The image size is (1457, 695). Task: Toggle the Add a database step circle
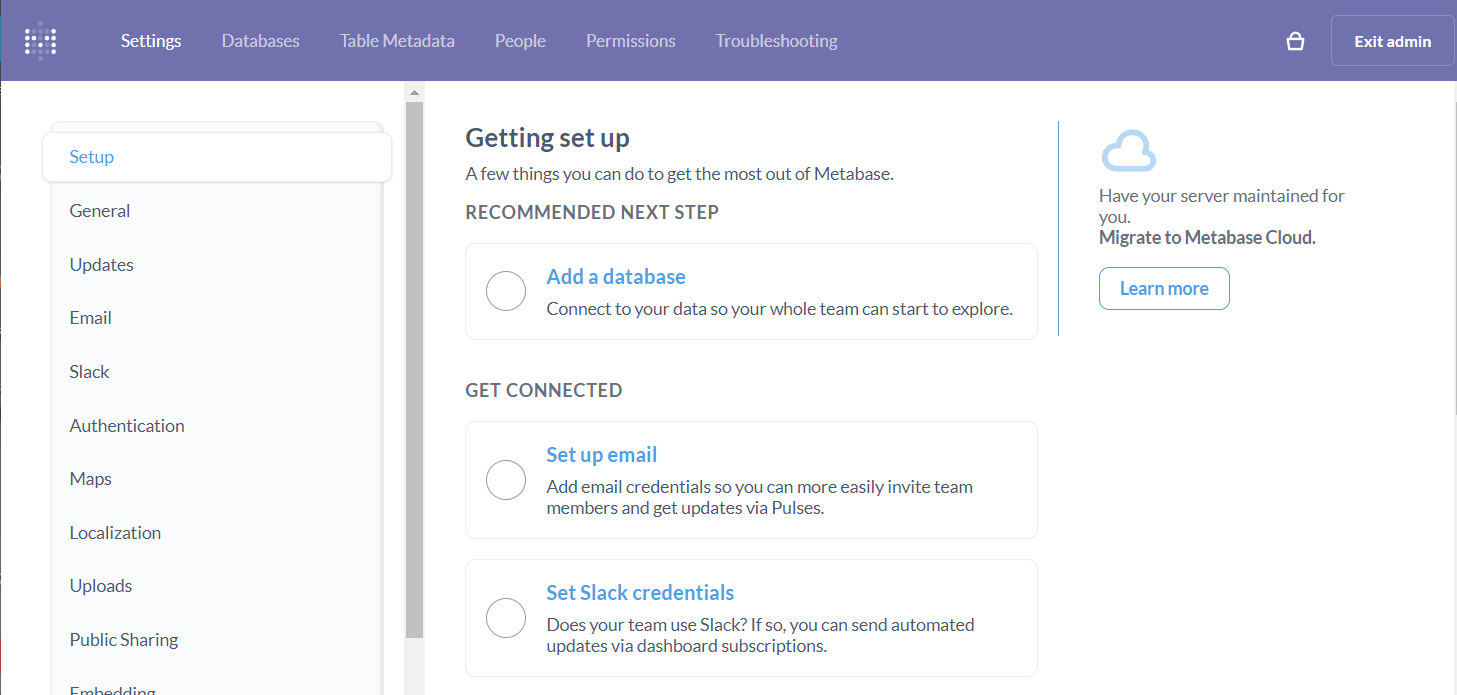tap(506, 291)
